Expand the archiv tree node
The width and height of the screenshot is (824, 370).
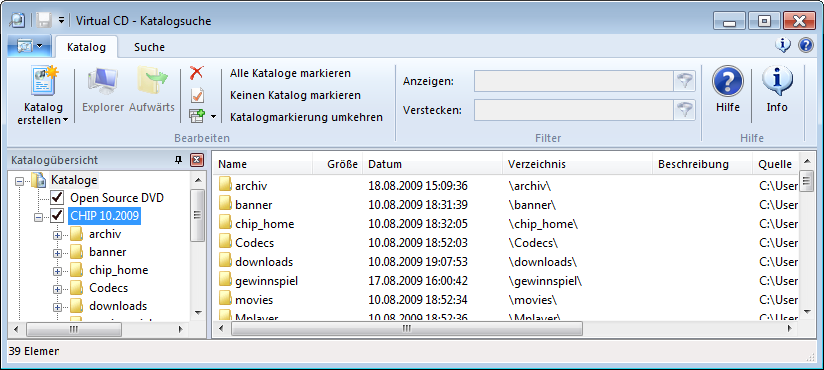click(x=57, y=235)
